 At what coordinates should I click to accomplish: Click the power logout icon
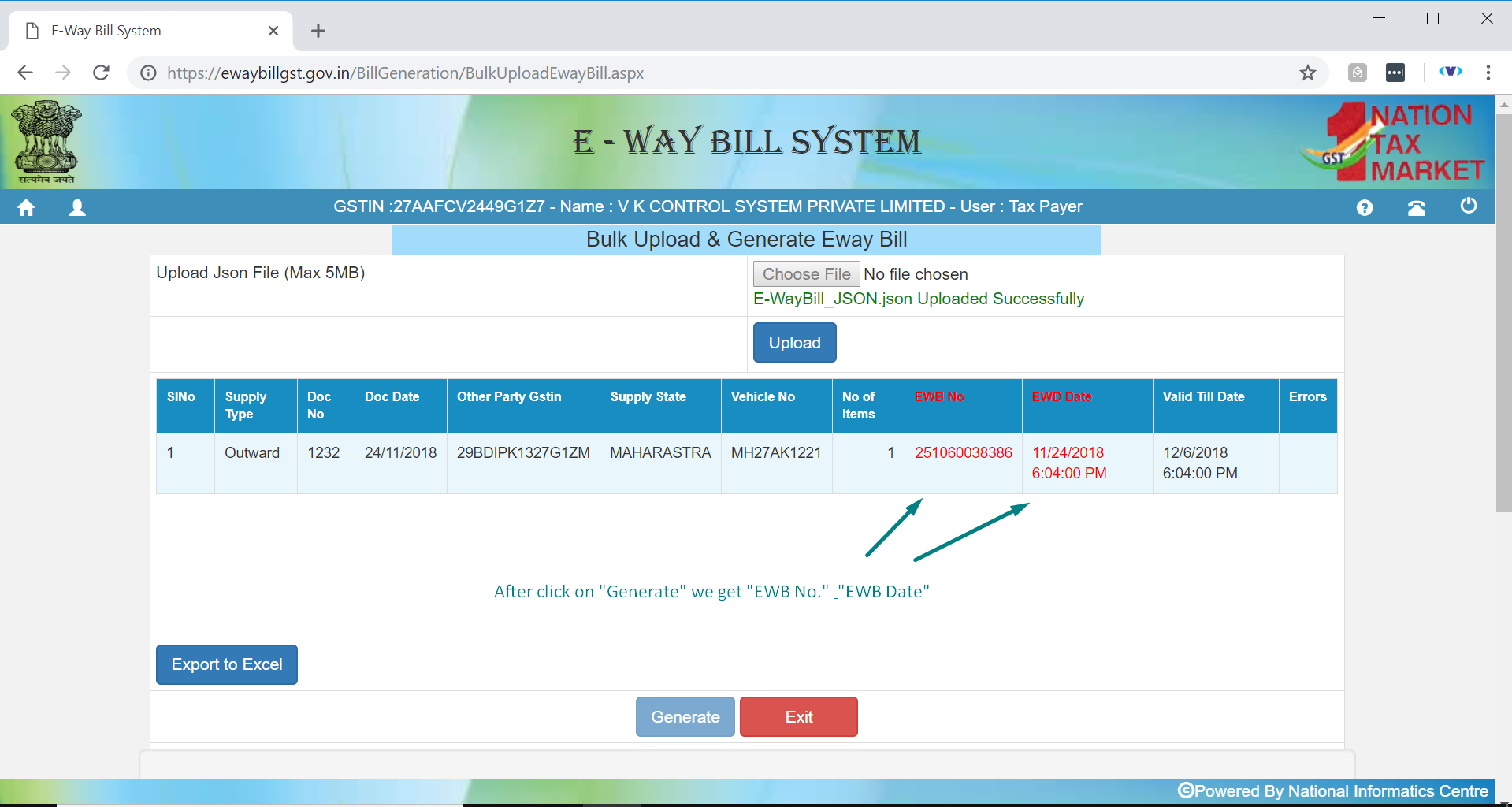(1468, 206)
